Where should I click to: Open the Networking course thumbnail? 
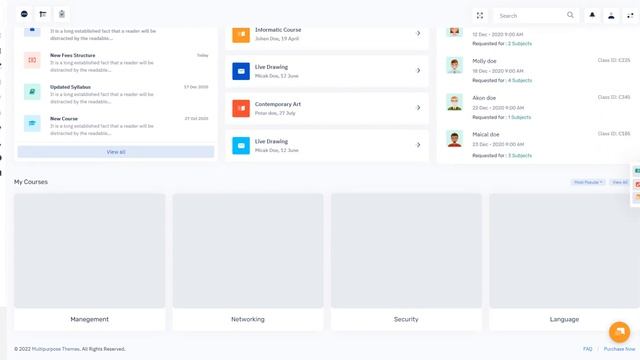pyautogui.click(x=248, y=251)
